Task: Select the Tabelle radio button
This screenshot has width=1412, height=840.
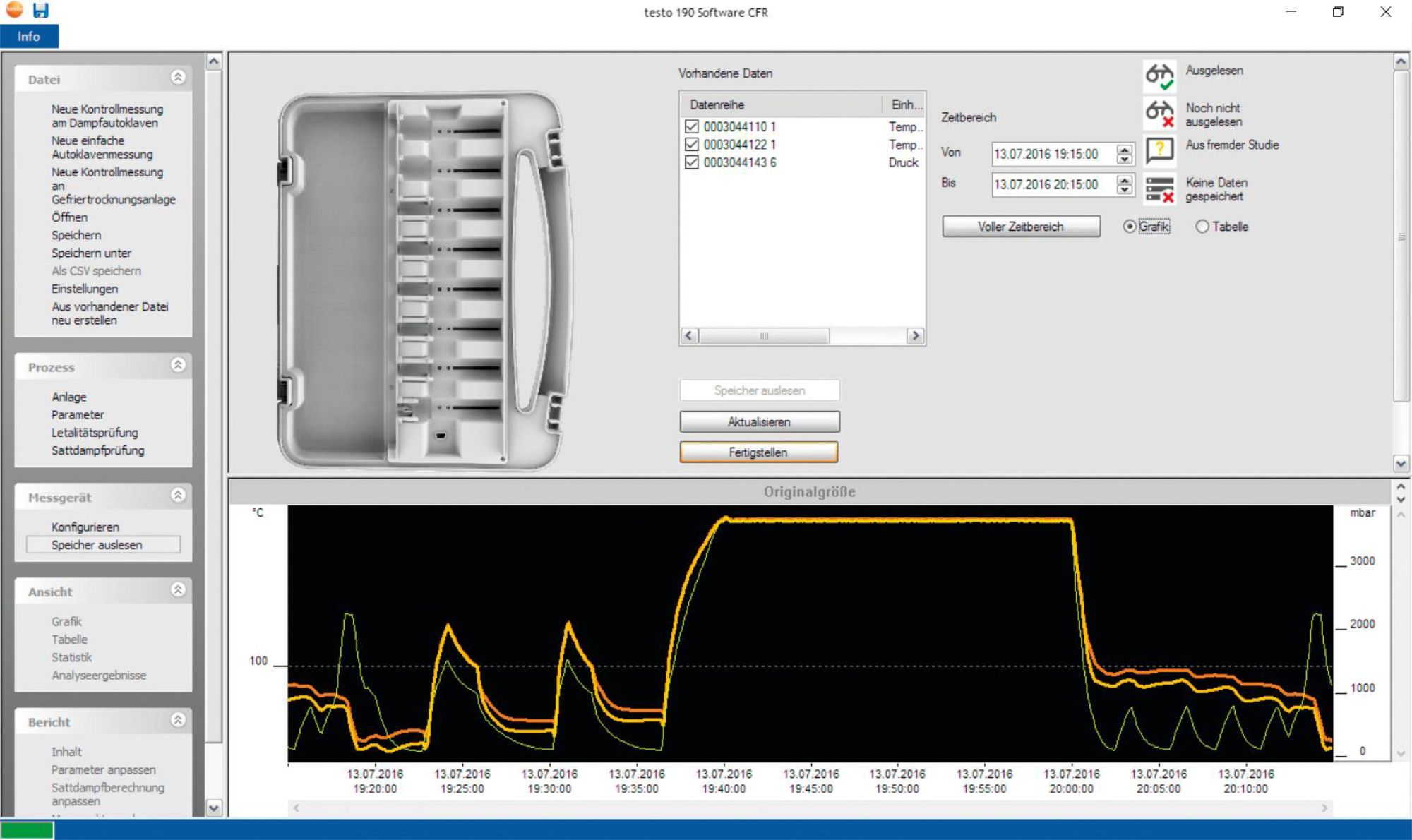Action: [1202, 227]
